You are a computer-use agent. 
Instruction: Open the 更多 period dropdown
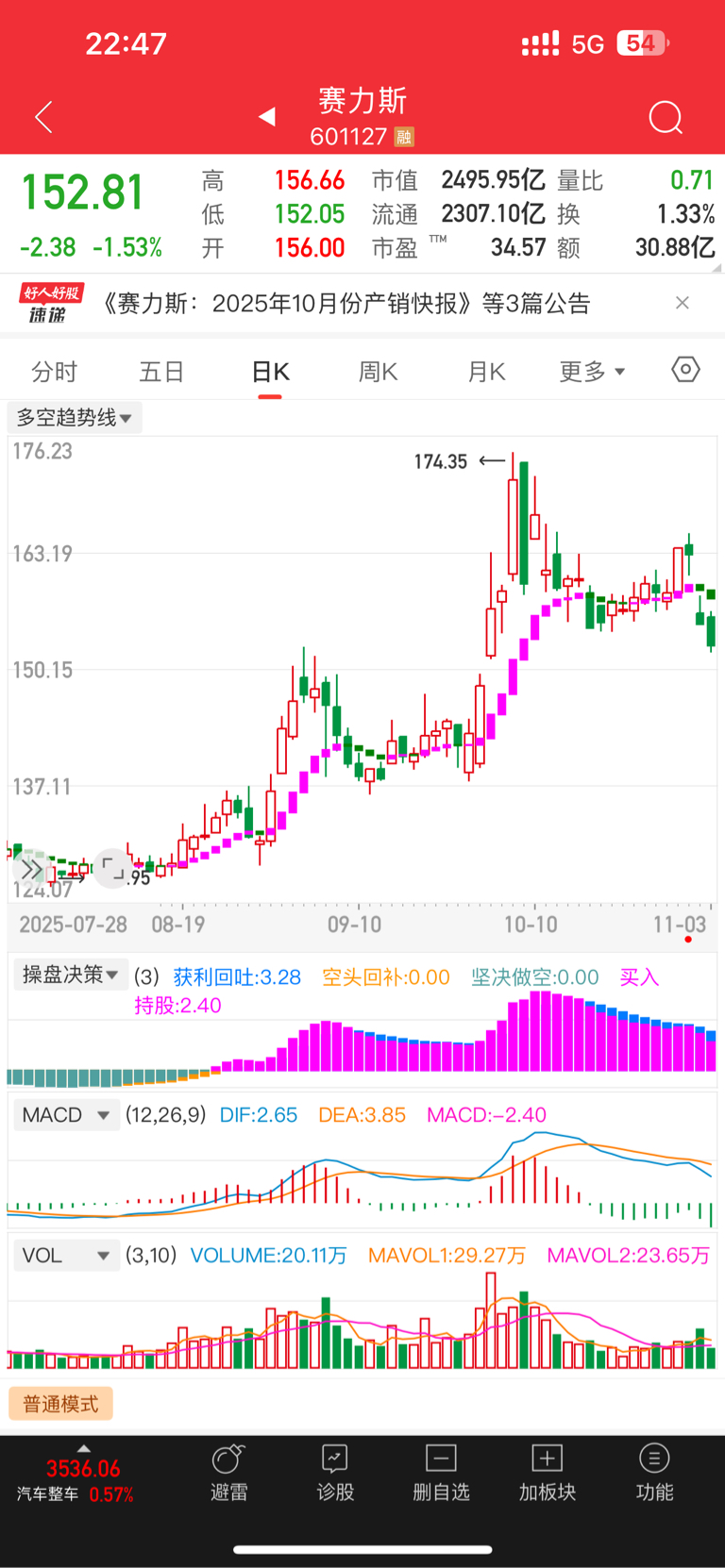click(592, 372)
